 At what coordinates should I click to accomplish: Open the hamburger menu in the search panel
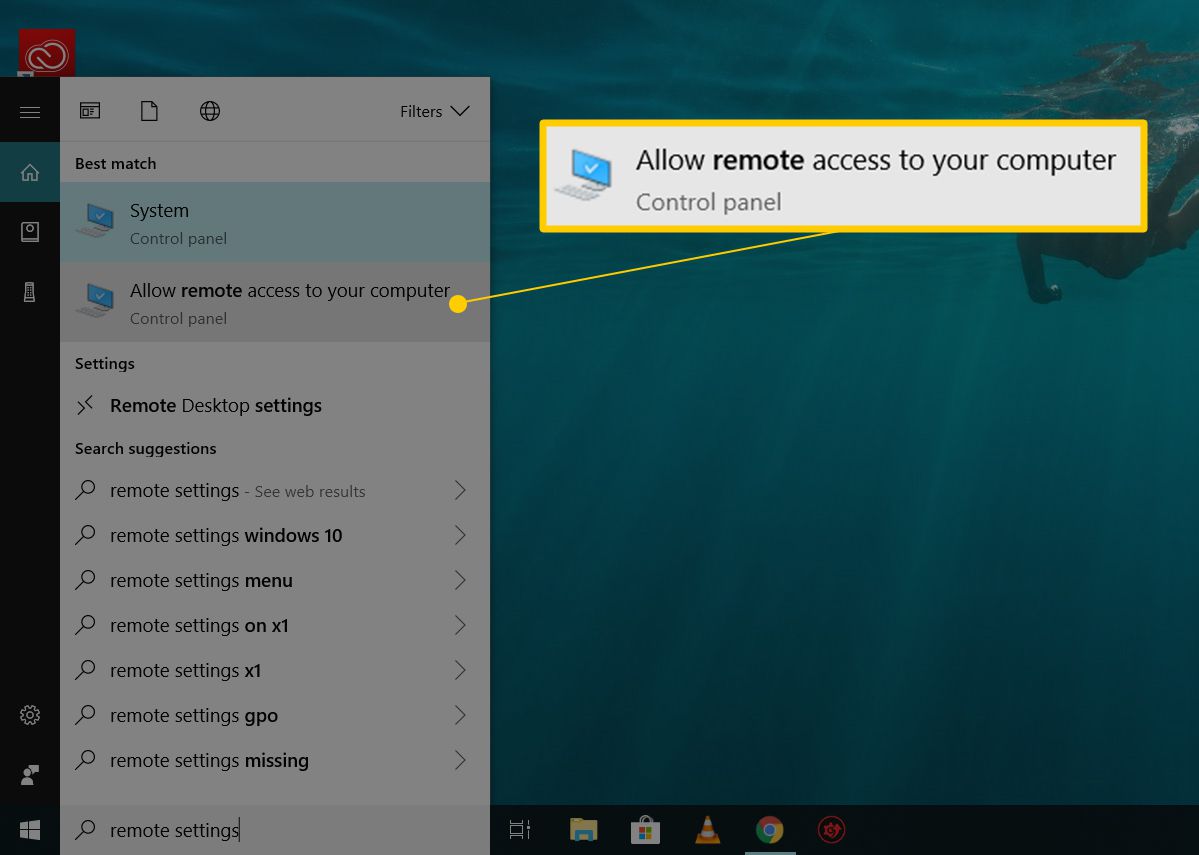point(30,110)
